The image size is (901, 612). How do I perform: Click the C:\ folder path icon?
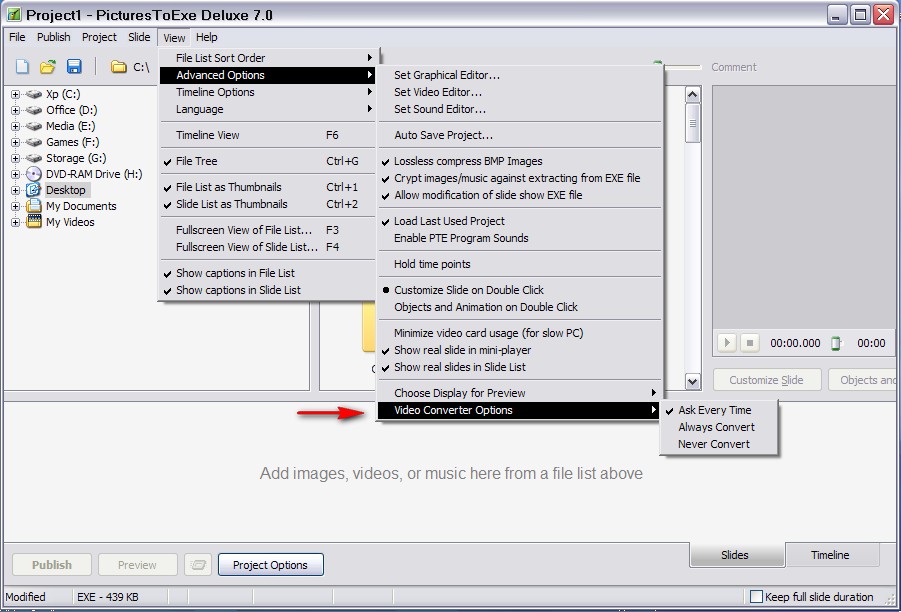[119, 67]
